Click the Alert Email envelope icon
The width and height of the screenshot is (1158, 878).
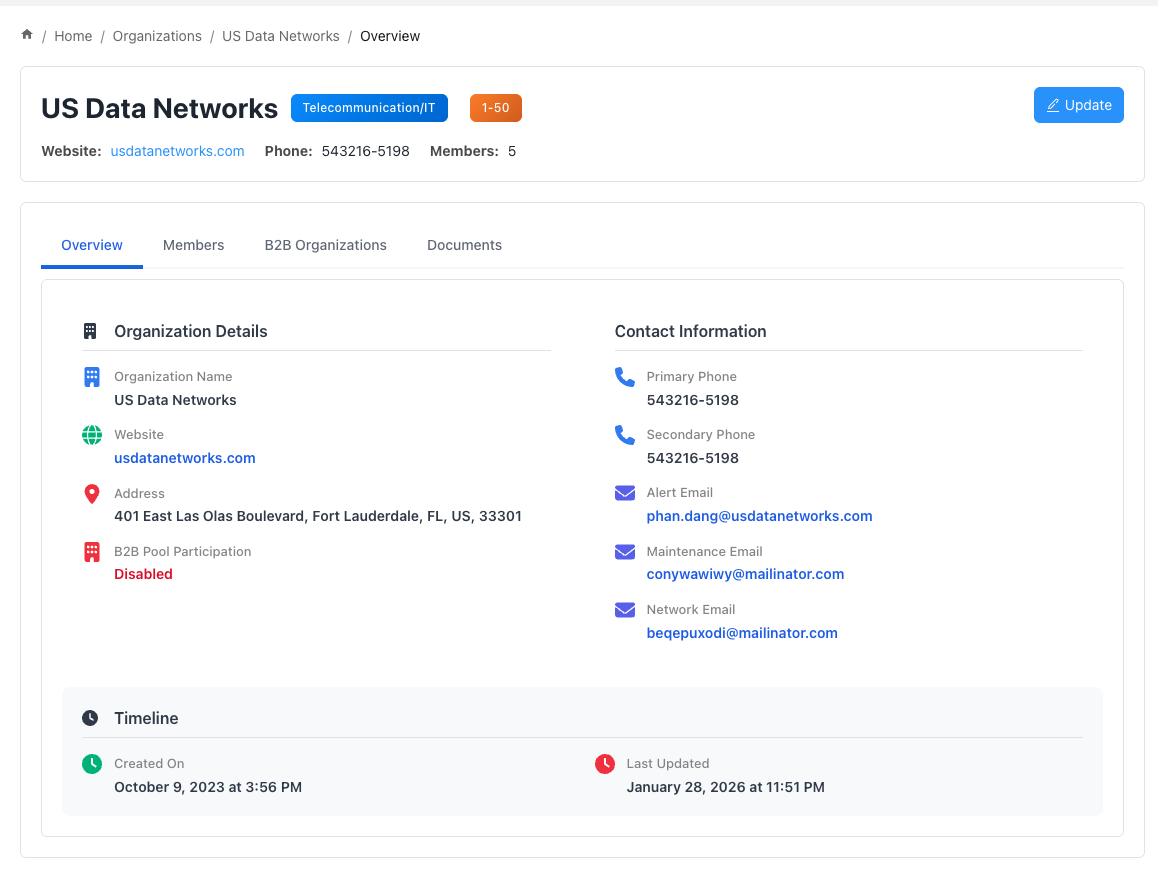(x=625, y=493)
